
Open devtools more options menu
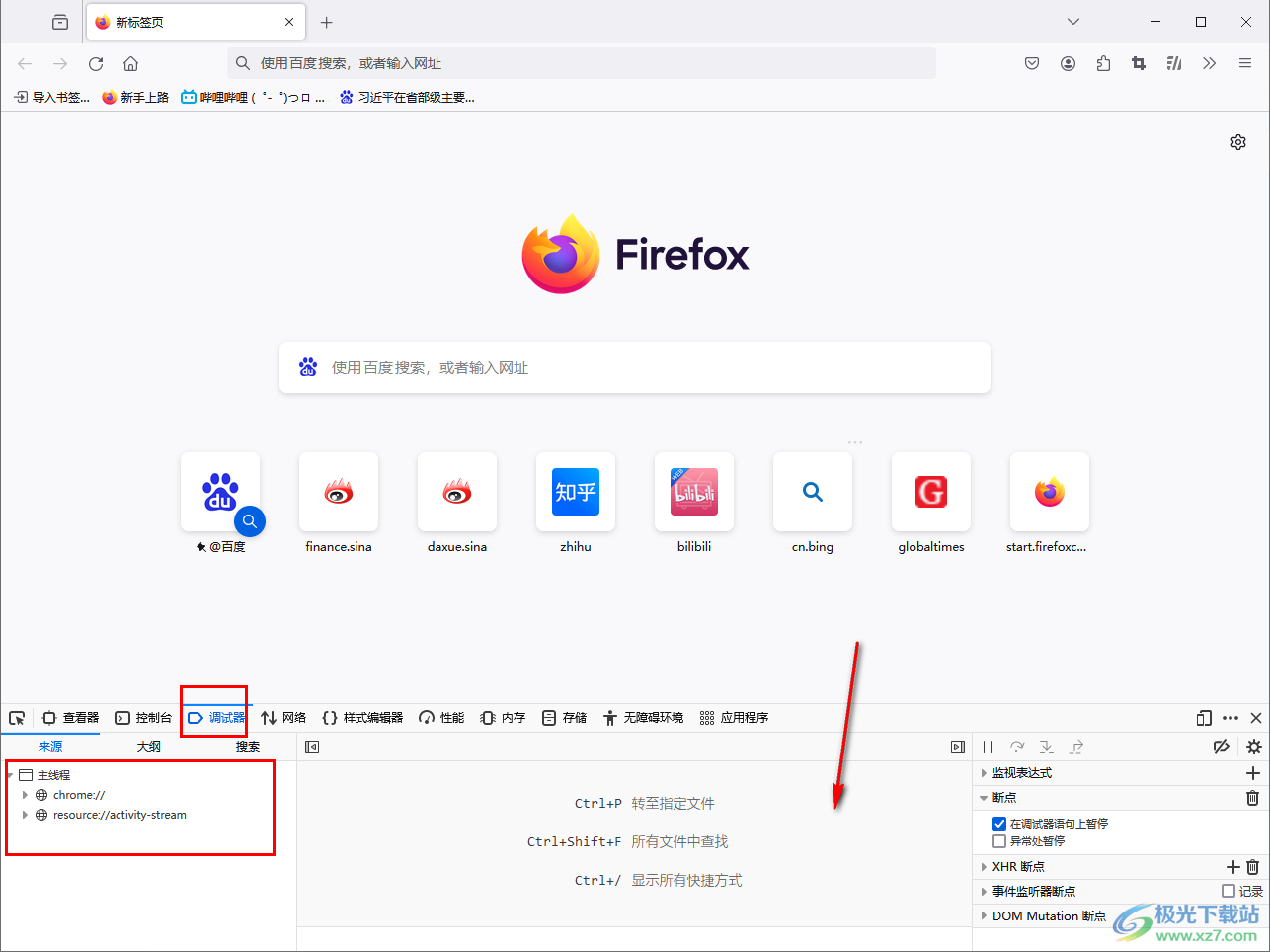point(1230,718)
